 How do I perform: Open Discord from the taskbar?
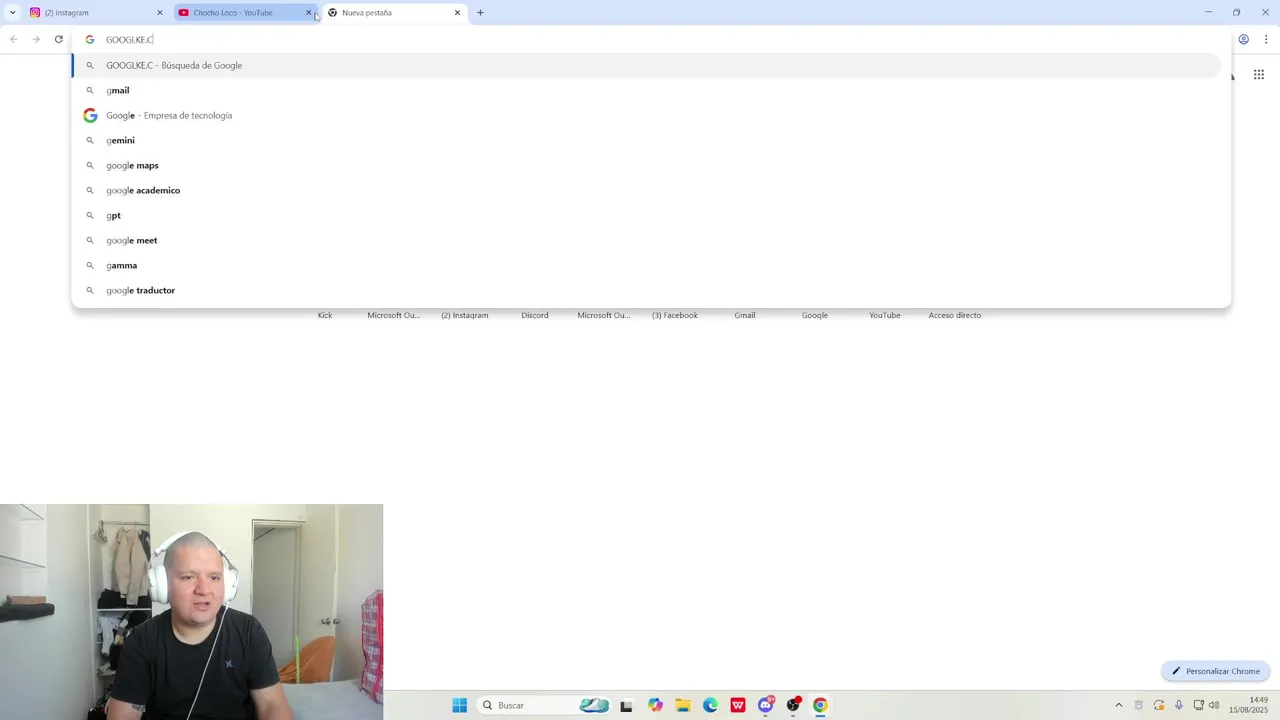(766, 705)
